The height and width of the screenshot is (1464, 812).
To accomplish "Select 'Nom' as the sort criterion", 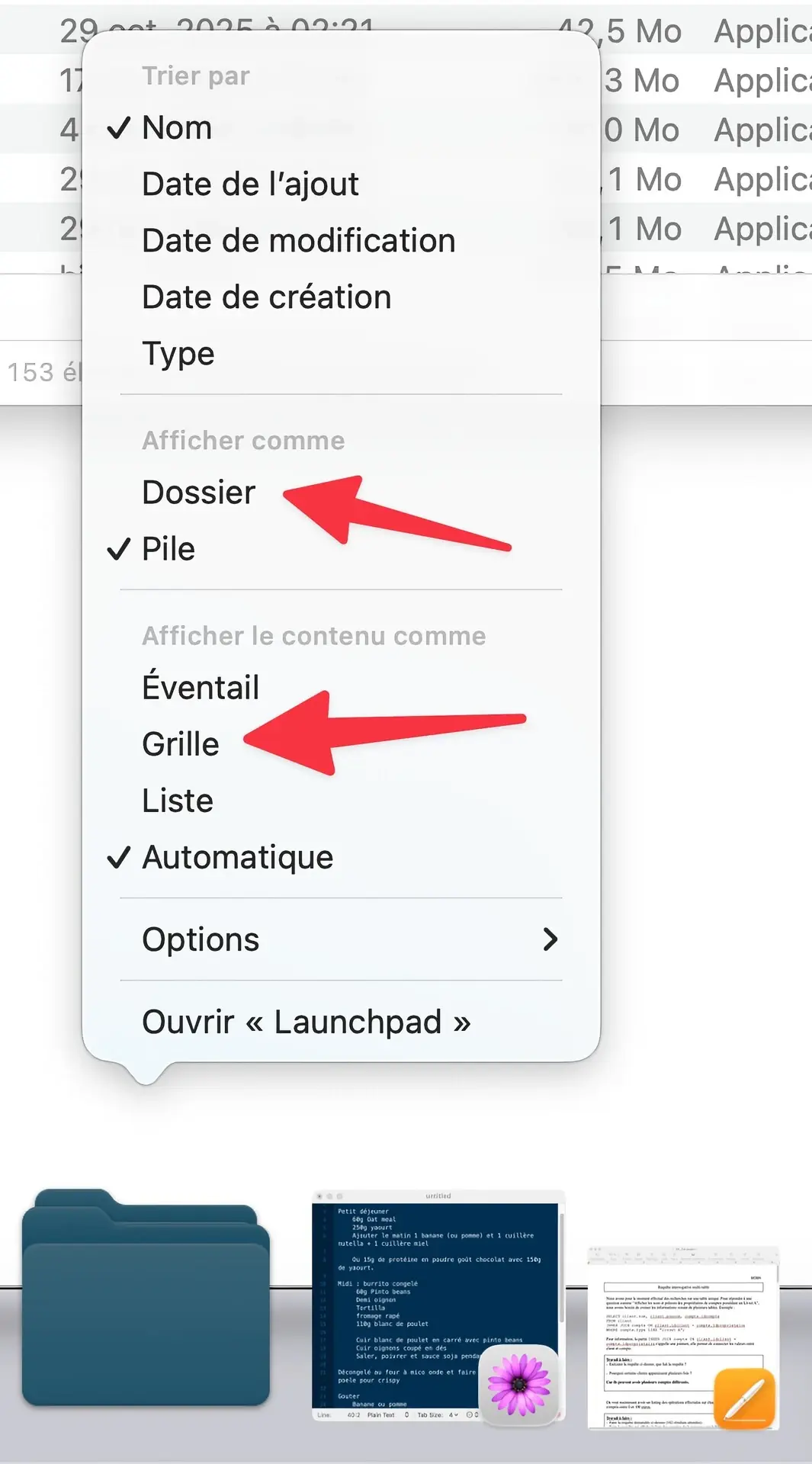I will [176, 127].
